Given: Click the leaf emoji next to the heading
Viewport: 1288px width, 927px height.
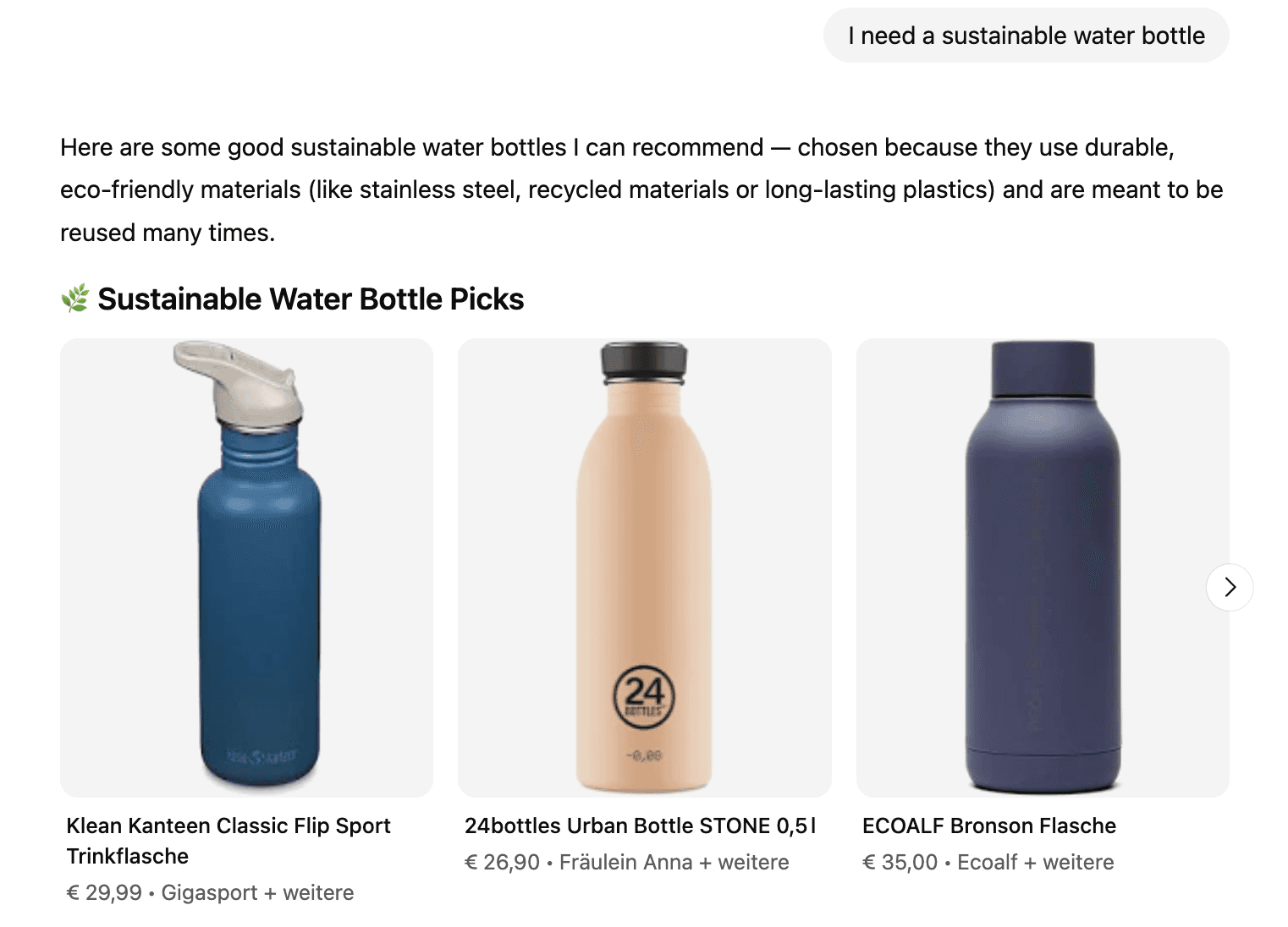Looking at the screenshot, I should [x=75, y=298].
